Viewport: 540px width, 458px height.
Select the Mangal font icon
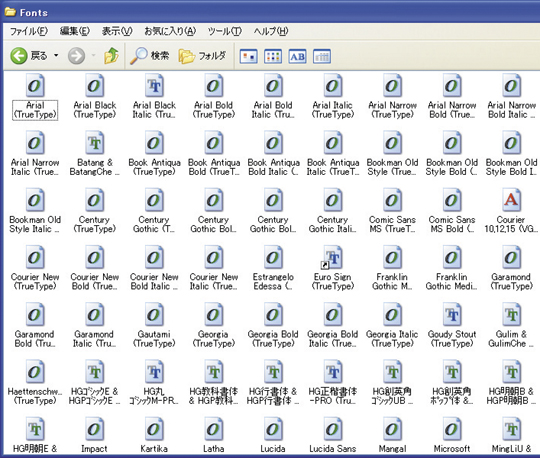pos(392,429)
